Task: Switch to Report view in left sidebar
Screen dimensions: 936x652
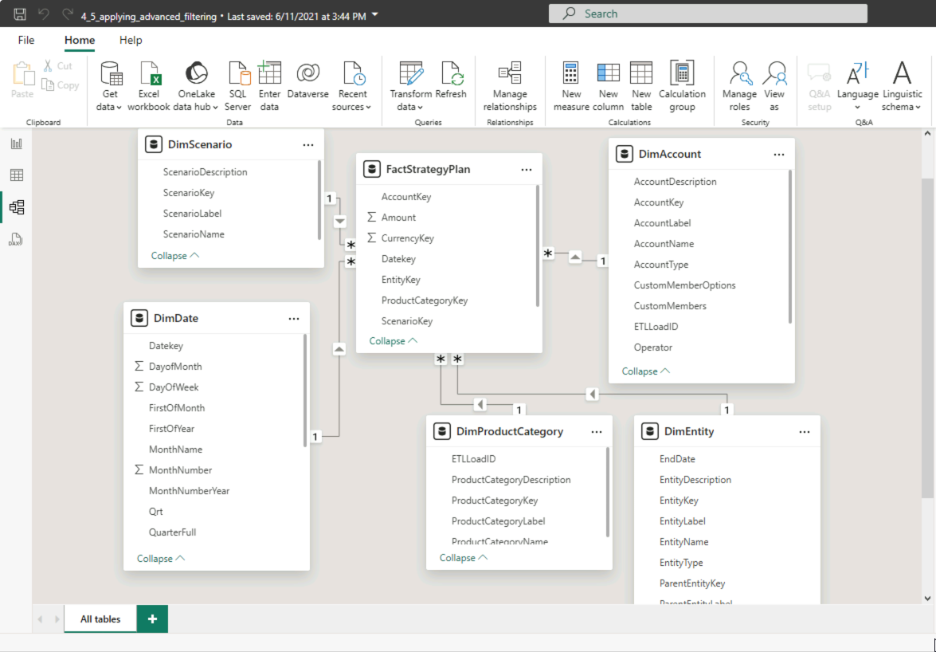Action: coord(14,144)
